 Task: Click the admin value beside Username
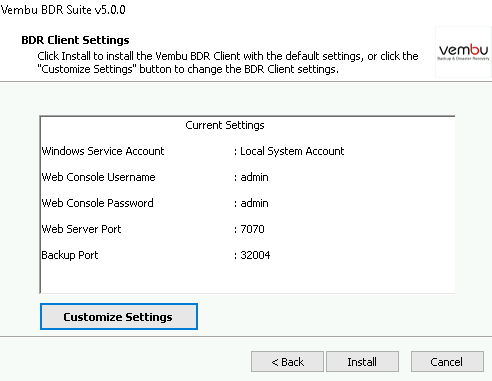tap(254, 177)
